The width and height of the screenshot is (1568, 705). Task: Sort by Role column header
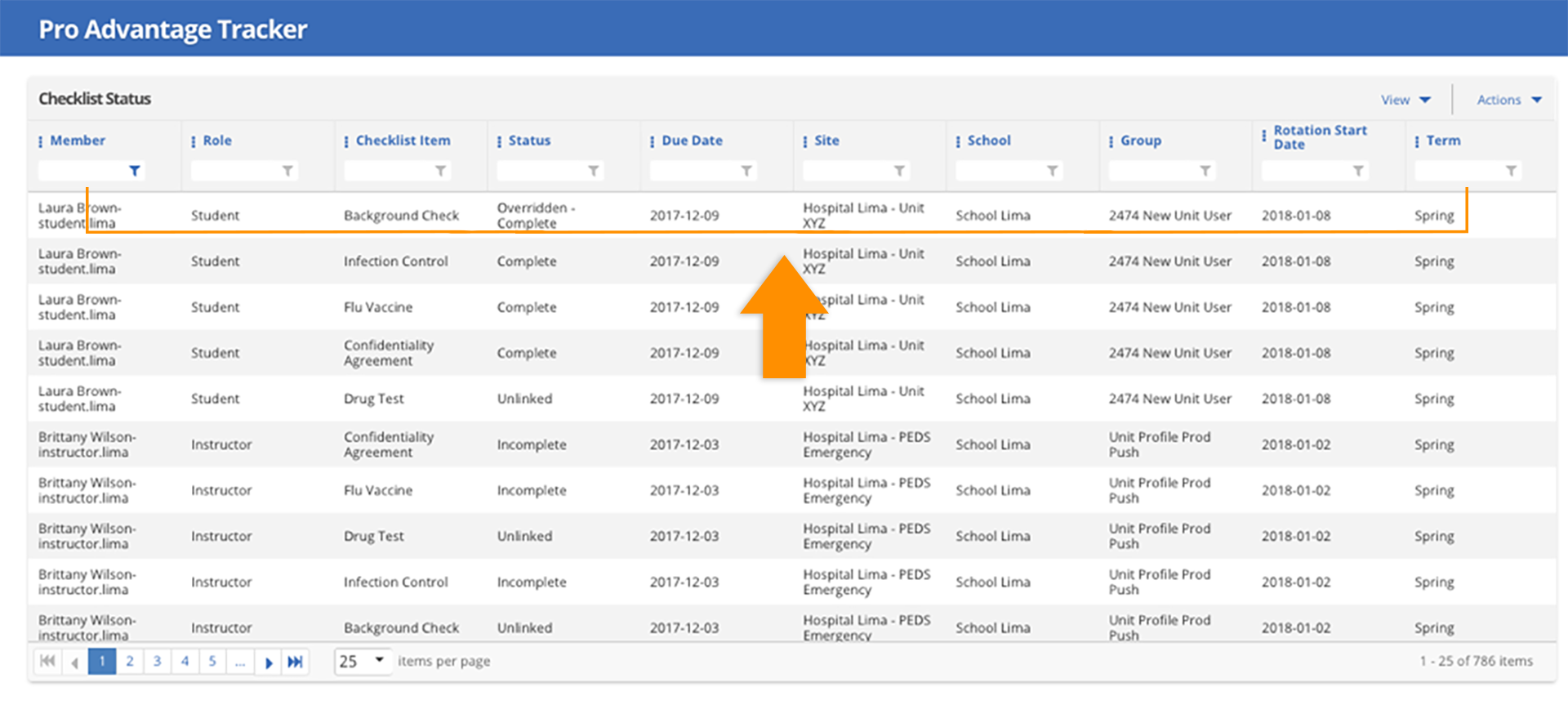[x=217, y=141]
